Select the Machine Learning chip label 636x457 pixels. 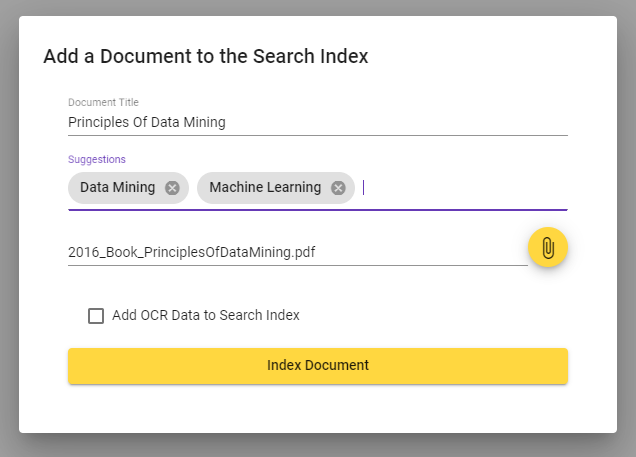coord(265,187)
